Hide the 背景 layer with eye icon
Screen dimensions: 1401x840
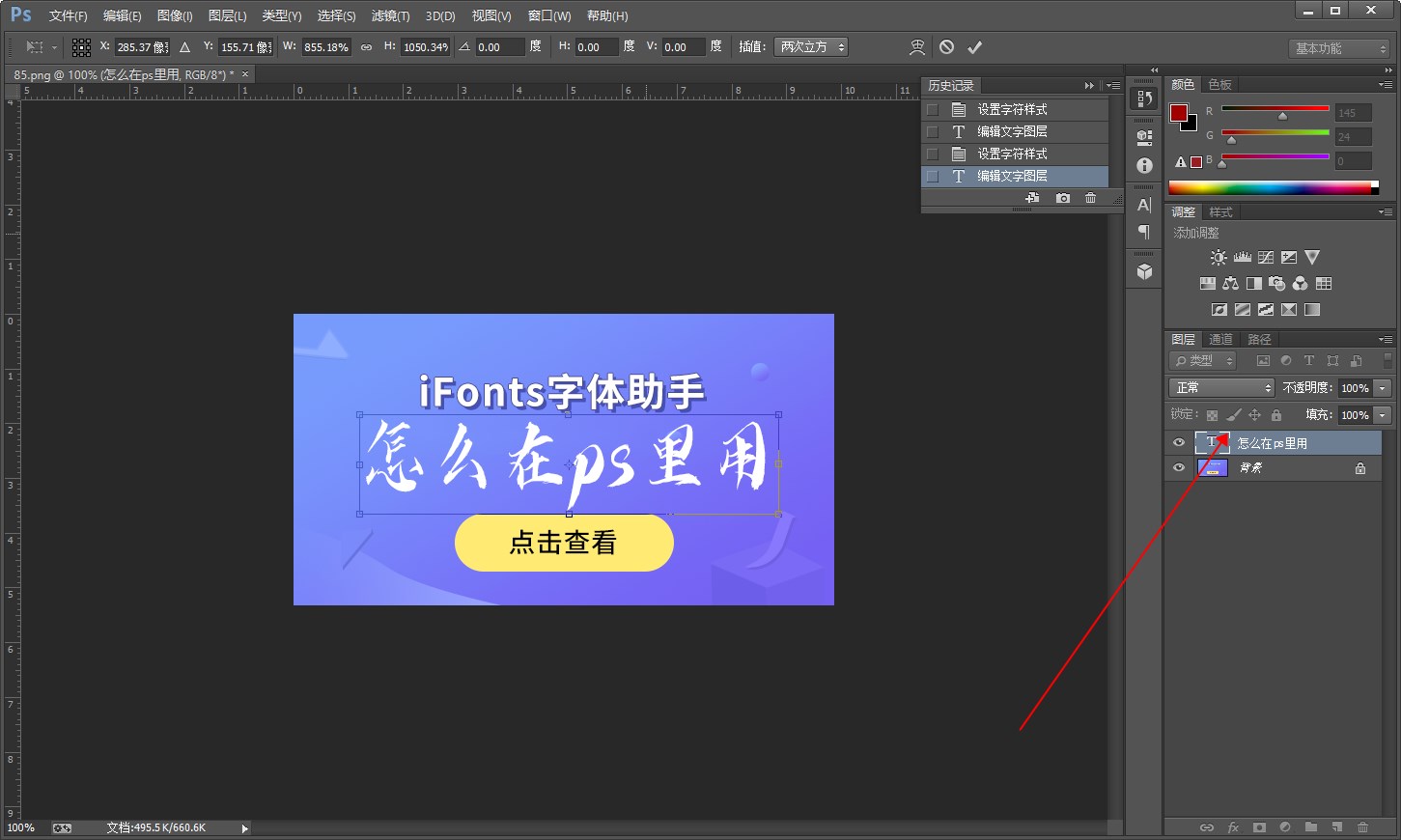1179,468
